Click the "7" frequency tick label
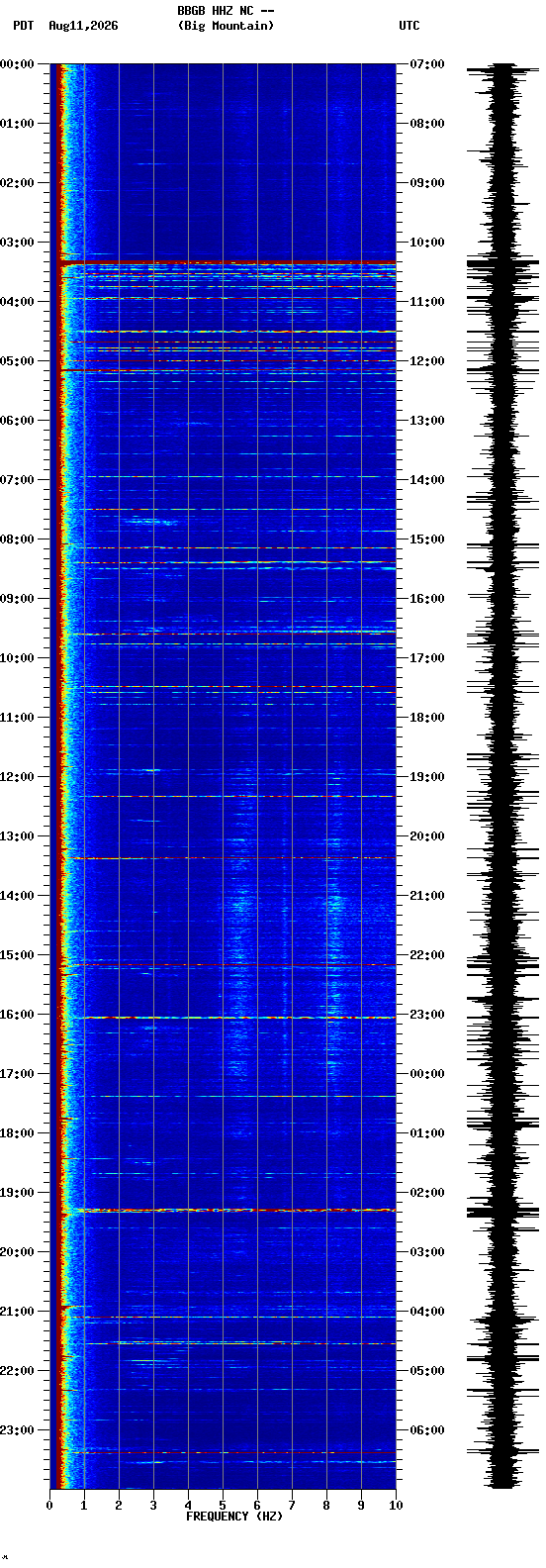Viewport: 546px width, 1568px height. (292, 1506)
